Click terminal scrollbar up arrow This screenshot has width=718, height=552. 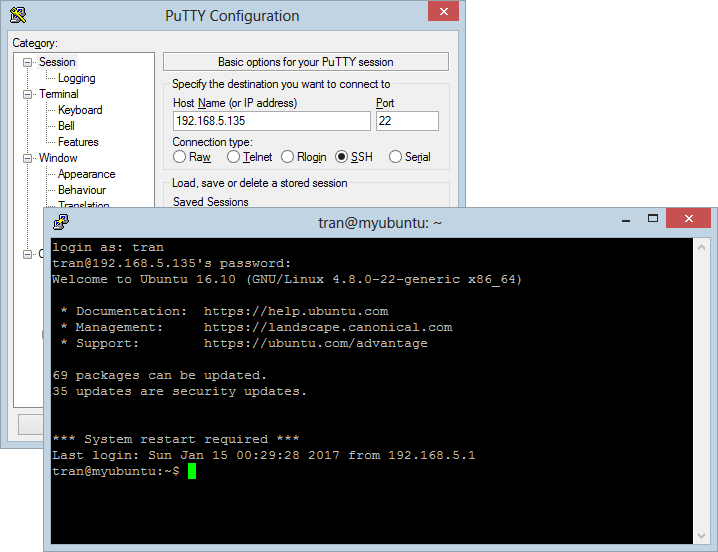click(701, 247)
